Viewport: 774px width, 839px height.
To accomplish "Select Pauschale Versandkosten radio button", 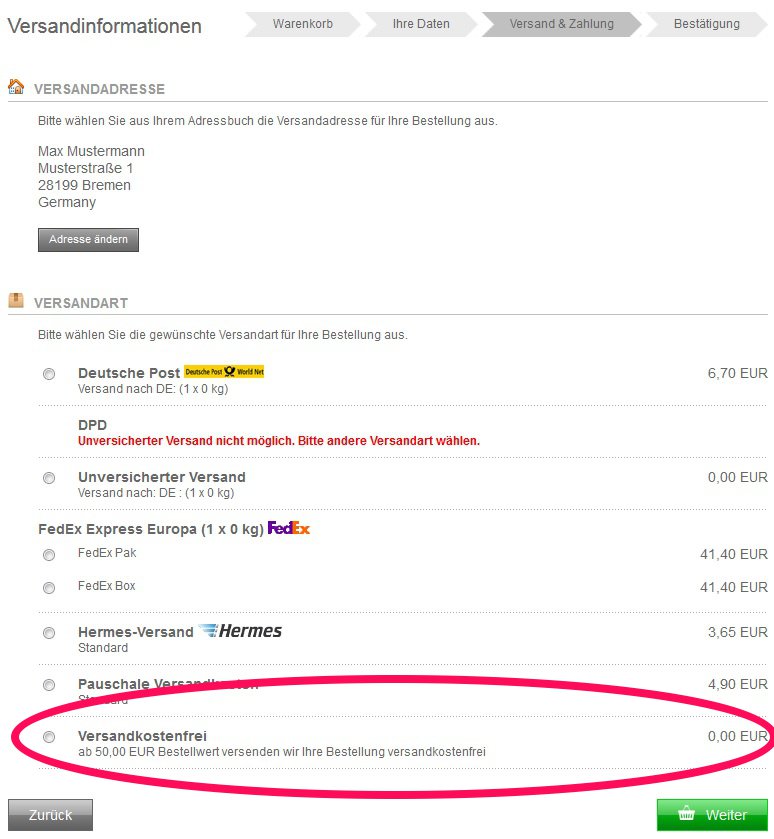I will [49, 685].
